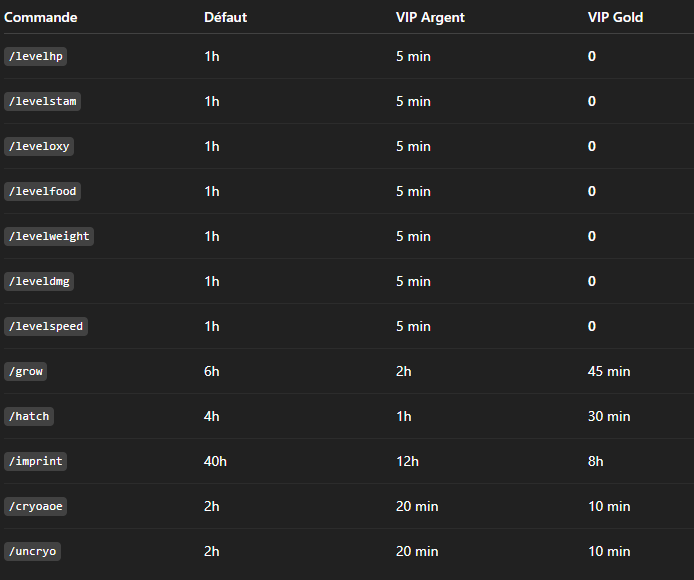Select the /imprint command tag
Screen dimensions: 694x580
36,461
